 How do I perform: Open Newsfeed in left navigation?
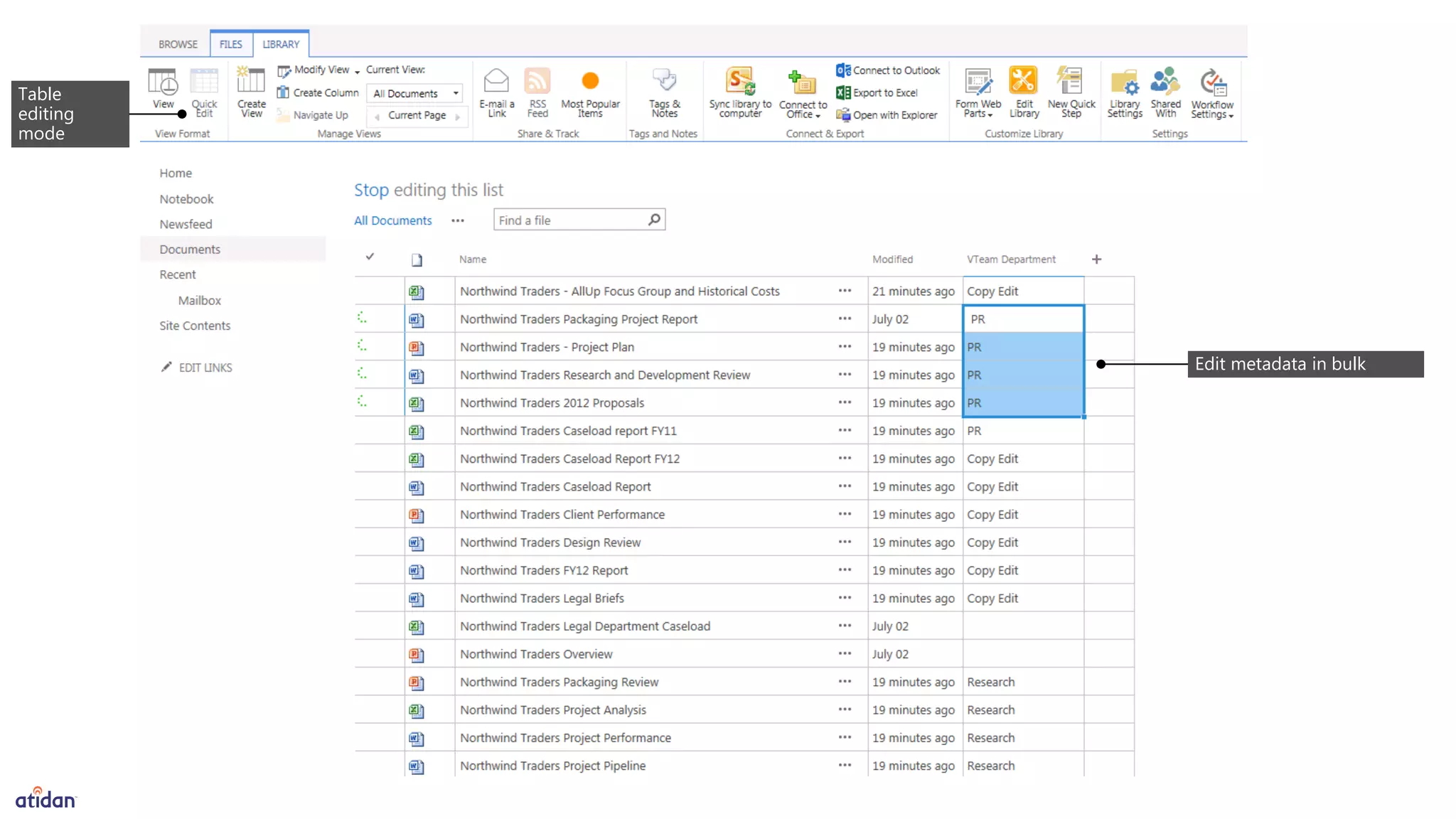point(186,224)
